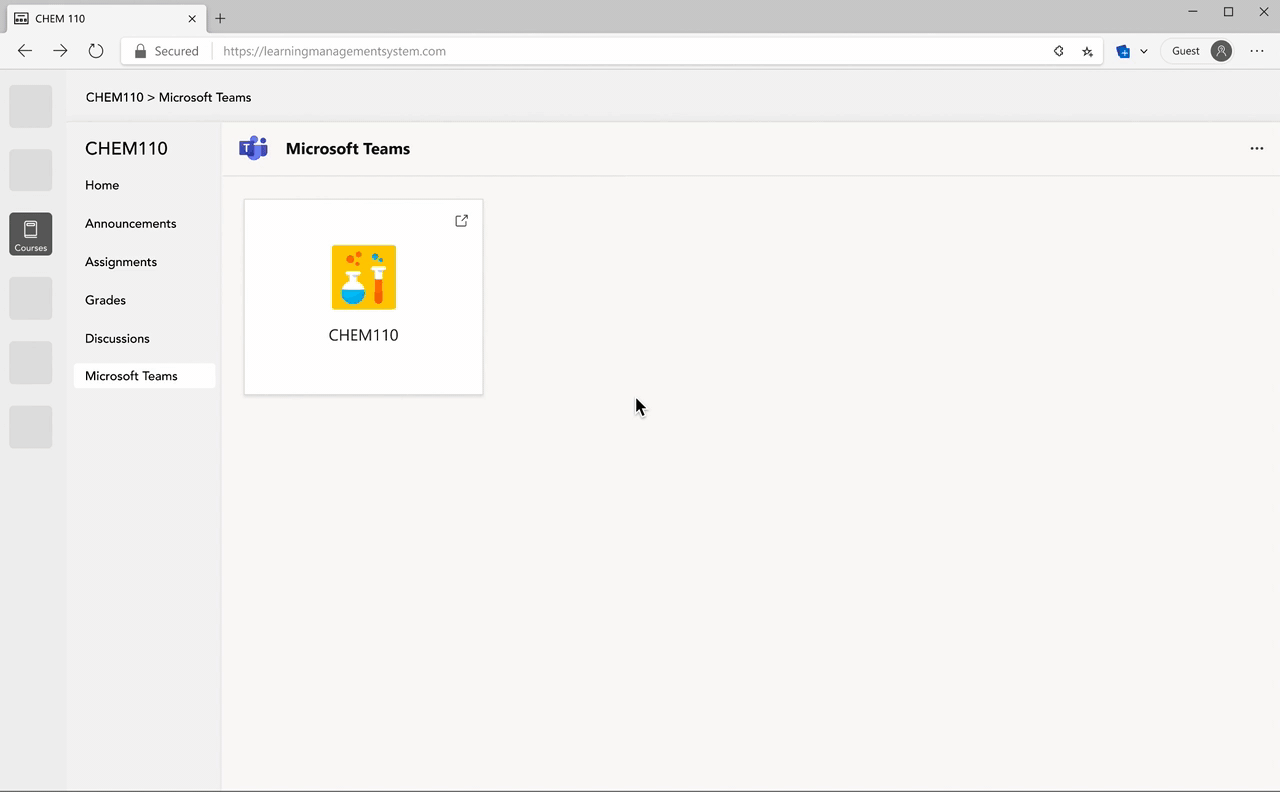Click the CHEM110 > Microsoft Teams breadcrumb
This screenshot has width=1280, height=792.
point(168,97)
